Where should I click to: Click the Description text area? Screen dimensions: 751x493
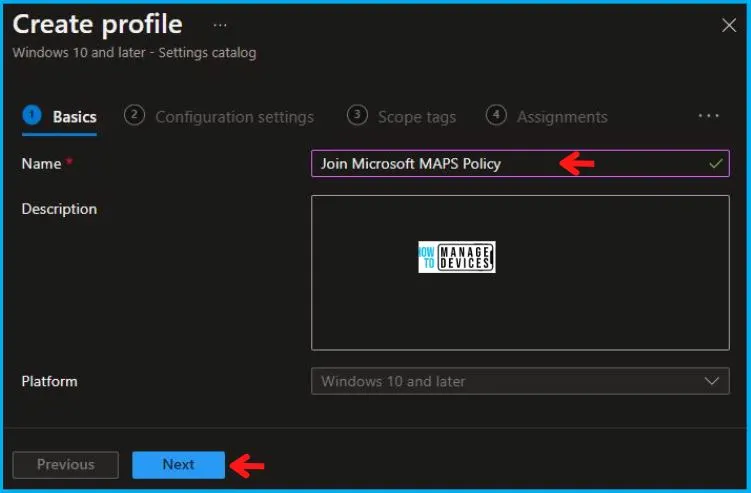click(x=520, y=273)
